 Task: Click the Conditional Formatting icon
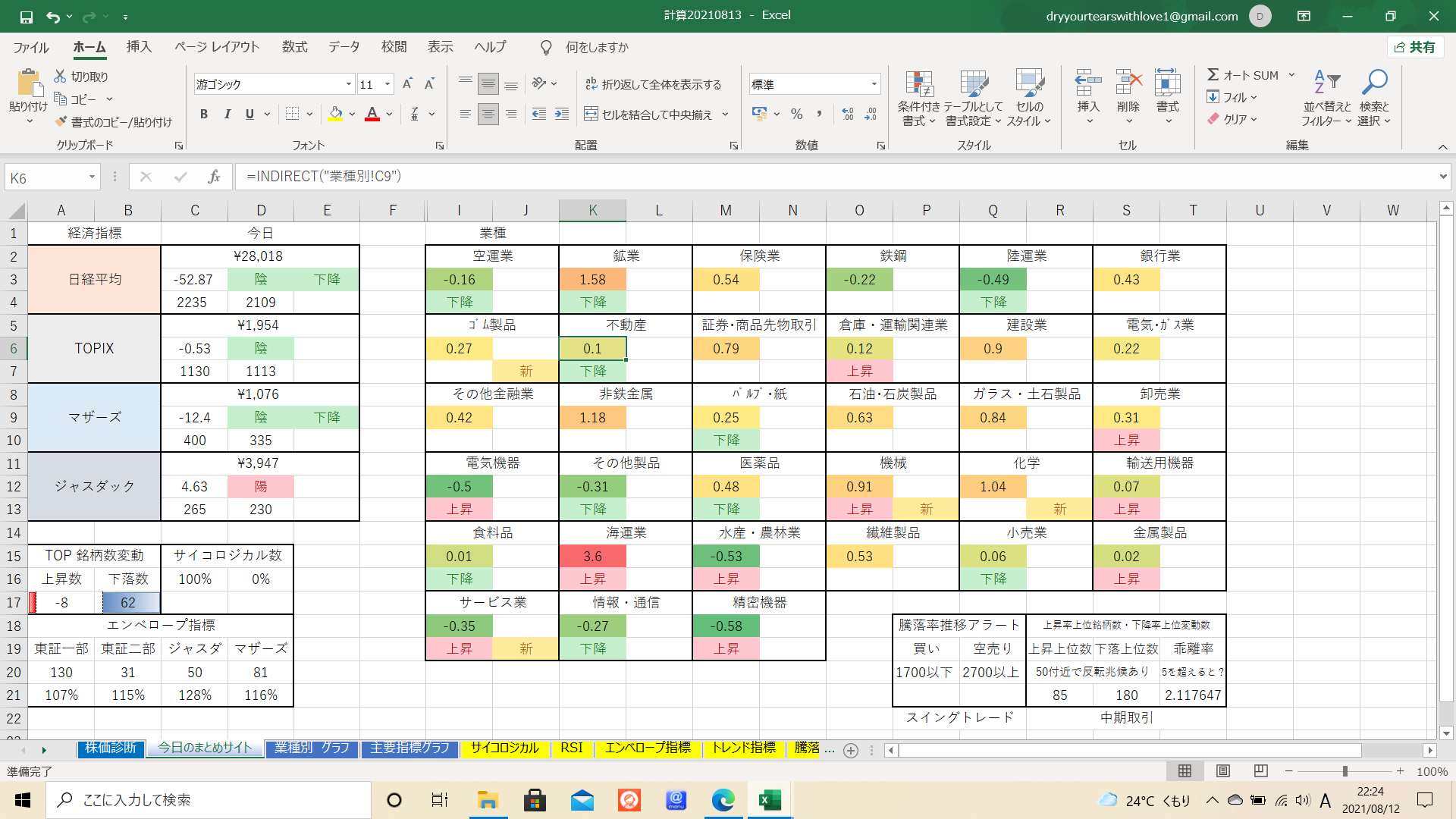pyautogui.click(x=918, y=85)
